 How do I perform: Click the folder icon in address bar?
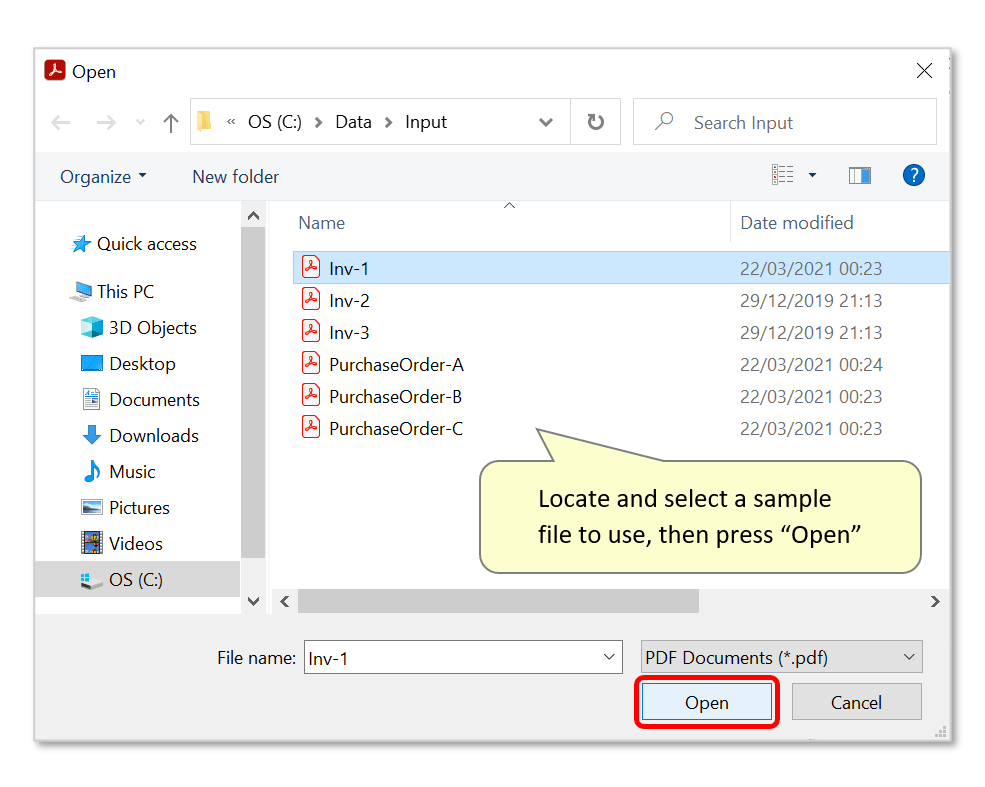tap(204, 121)
